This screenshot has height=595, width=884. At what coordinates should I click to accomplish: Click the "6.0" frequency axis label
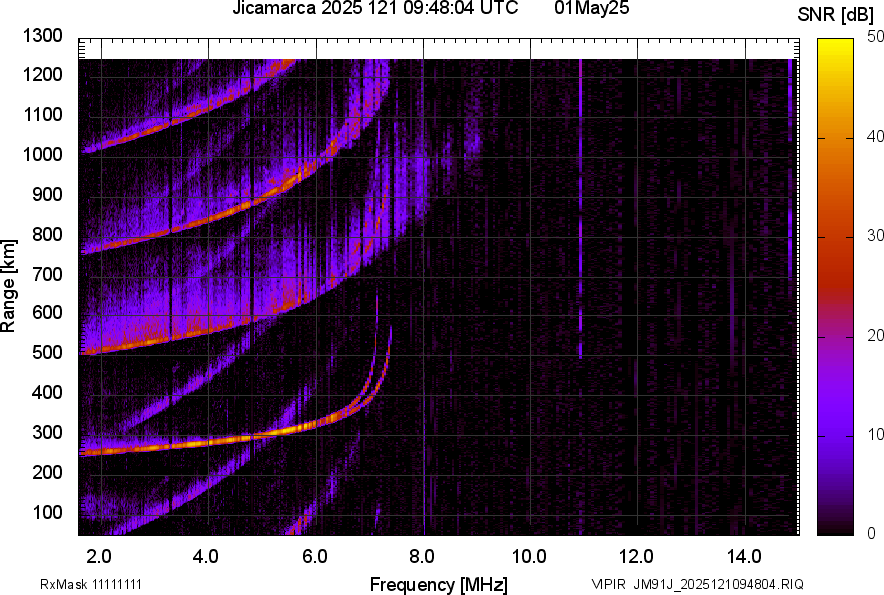click(315, 557)
